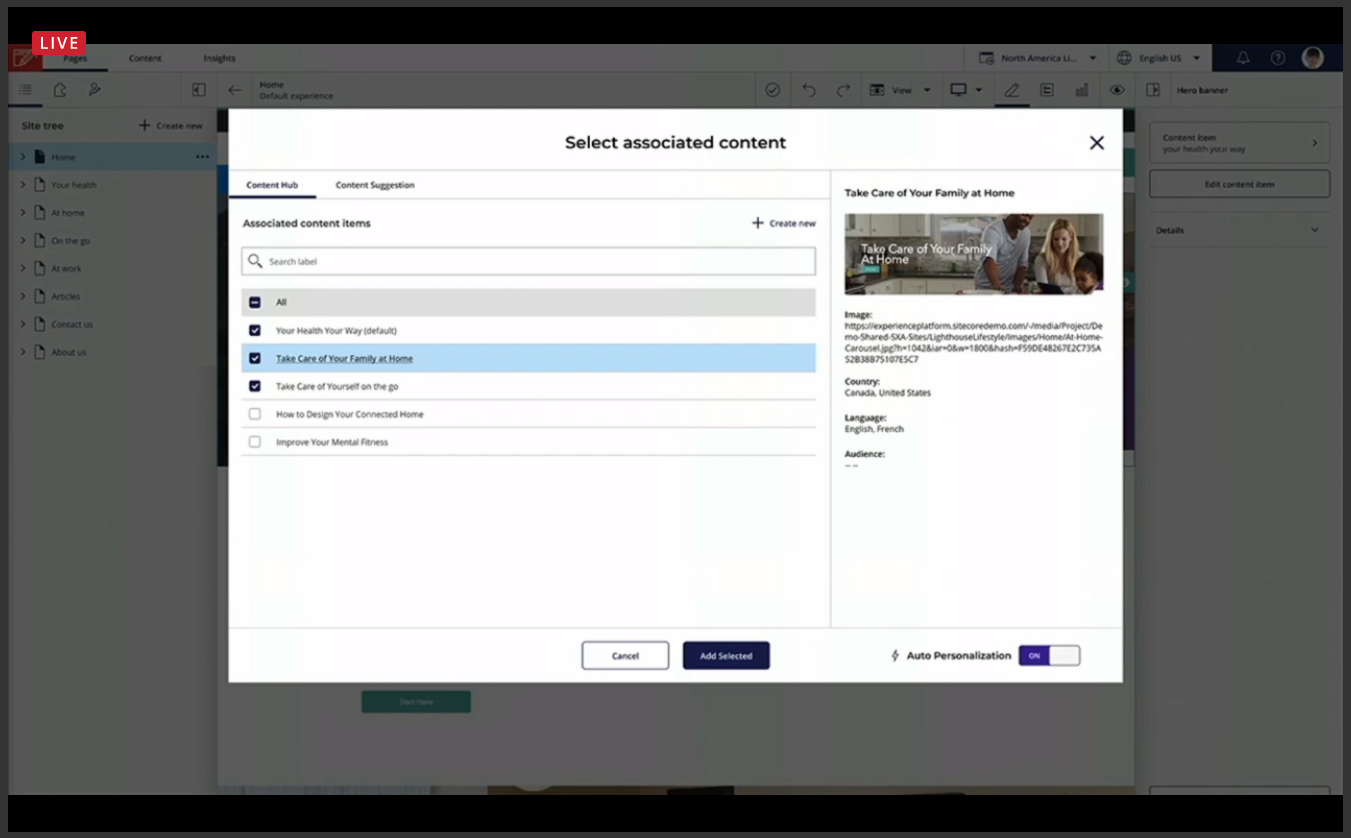Open the form details icon in toolbar

point(1047,90)
